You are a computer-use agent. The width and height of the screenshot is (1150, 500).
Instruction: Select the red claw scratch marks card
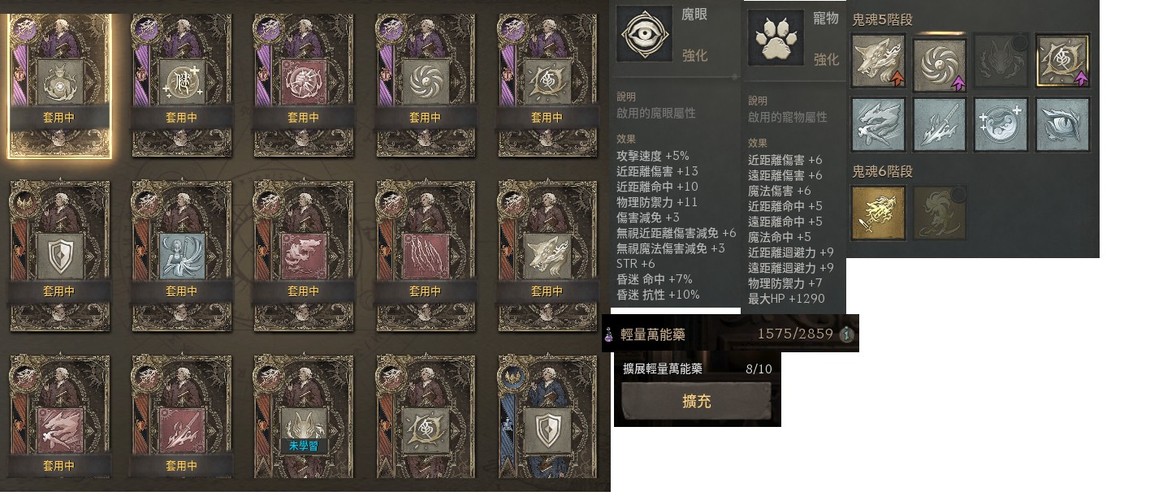pyautogui.click(x=425, y=256)
